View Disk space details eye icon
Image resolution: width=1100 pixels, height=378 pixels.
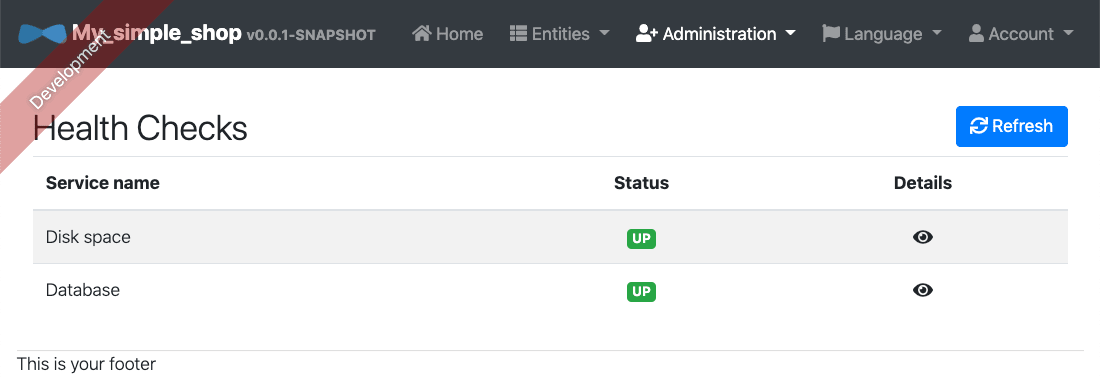click(x=923, y=237)
